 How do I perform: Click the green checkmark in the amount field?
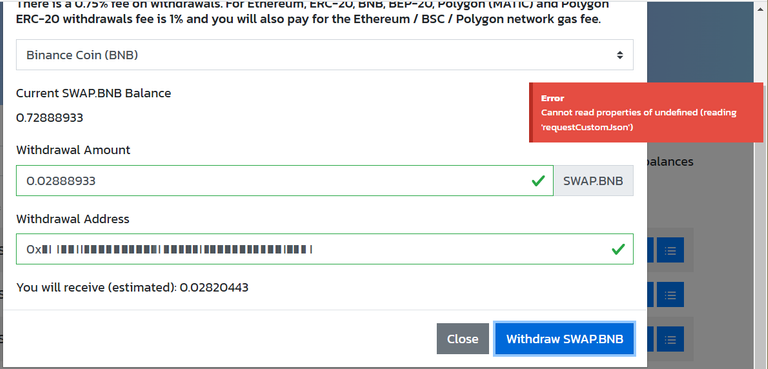pyautogui.click(x=538, y=181)
